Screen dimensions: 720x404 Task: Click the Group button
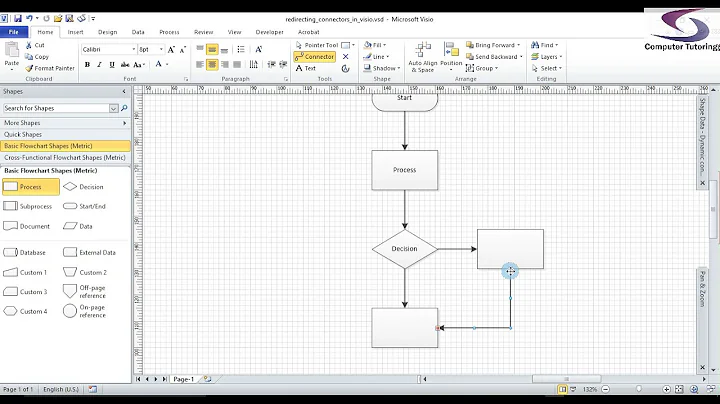482,68
